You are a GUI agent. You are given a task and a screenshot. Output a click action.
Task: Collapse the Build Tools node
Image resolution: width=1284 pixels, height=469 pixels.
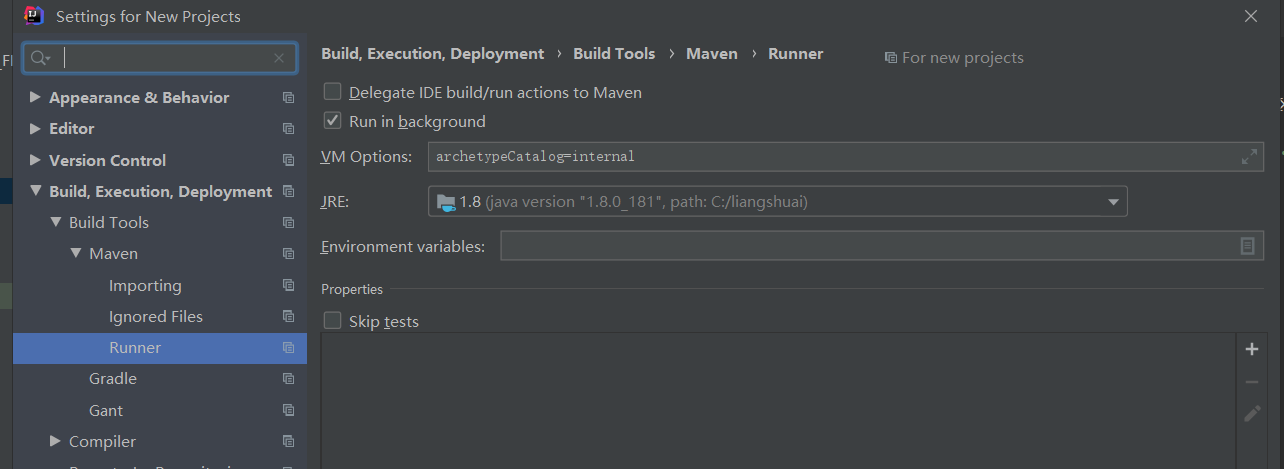[x=56, y=223]
